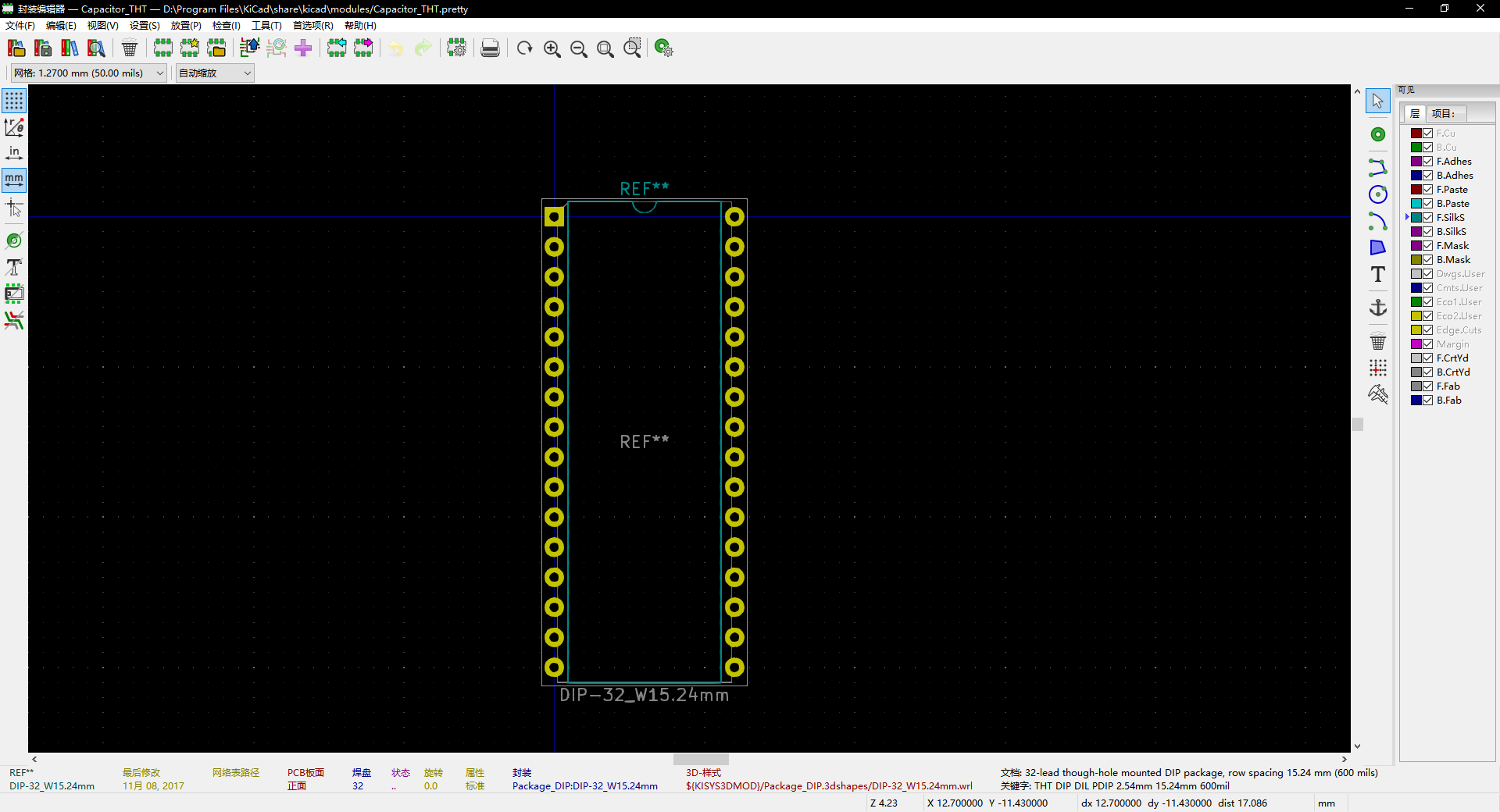
Task: Select the B.Fab layer name
Action: [1448, 401]
